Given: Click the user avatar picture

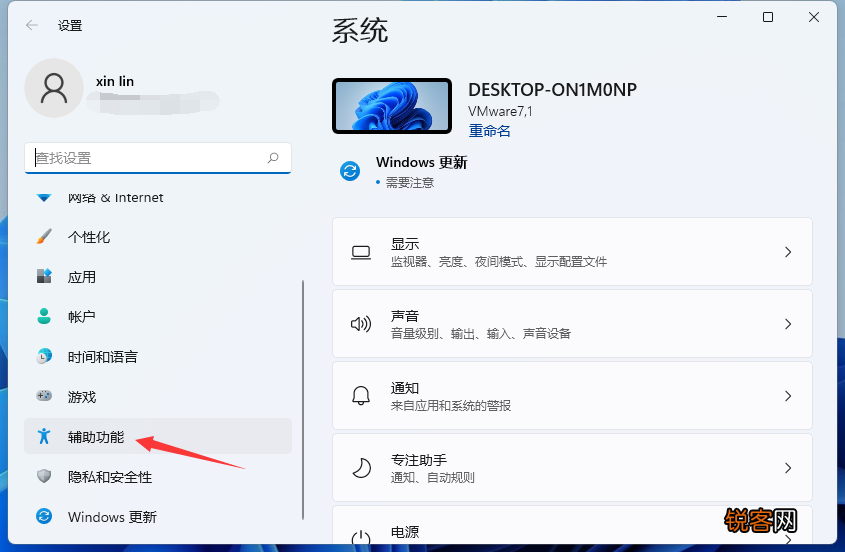Looking at the screenshot, I should click(x=54, y=88).
